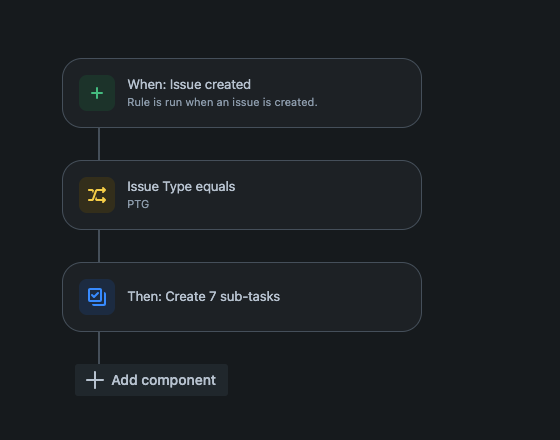Click the plus icon beside Add component
560x440 pixels.
[x=95, y=380]
